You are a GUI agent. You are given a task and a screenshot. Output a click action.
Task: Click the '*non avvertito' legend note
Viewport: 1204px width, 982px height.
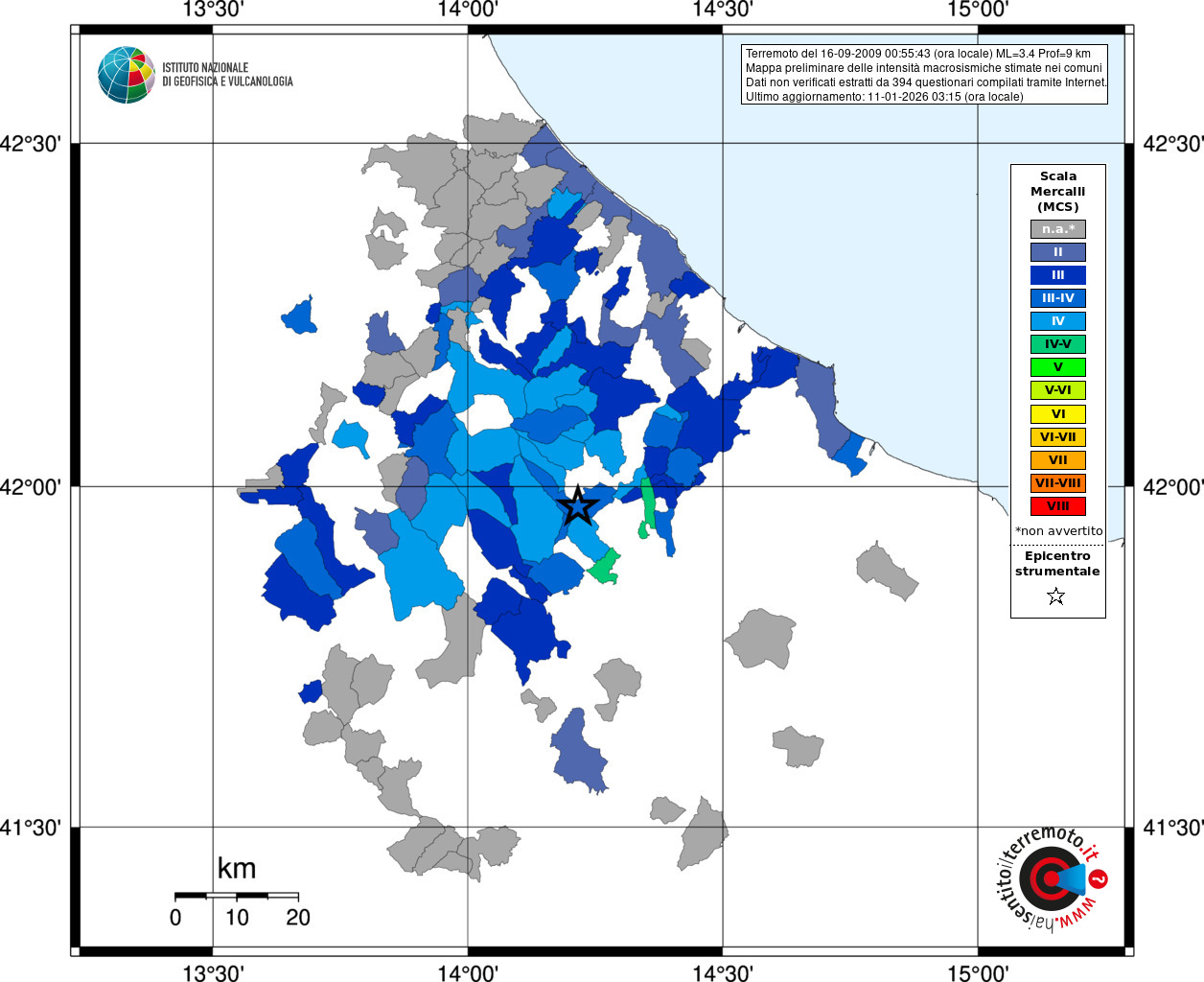(x=1058, y=531)
